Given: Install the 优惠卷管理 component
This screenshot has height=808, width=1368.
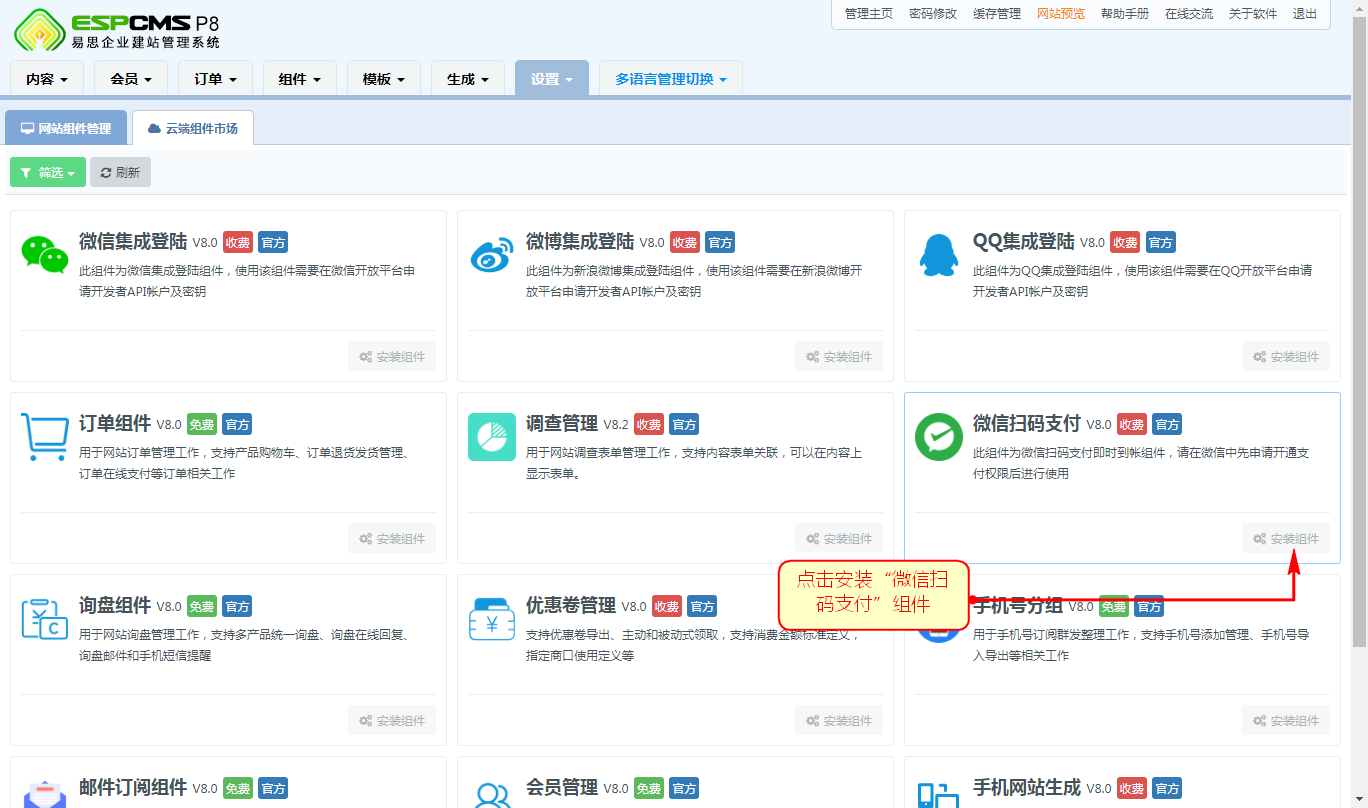Looking at the screenshot, I should pos(839,721).
